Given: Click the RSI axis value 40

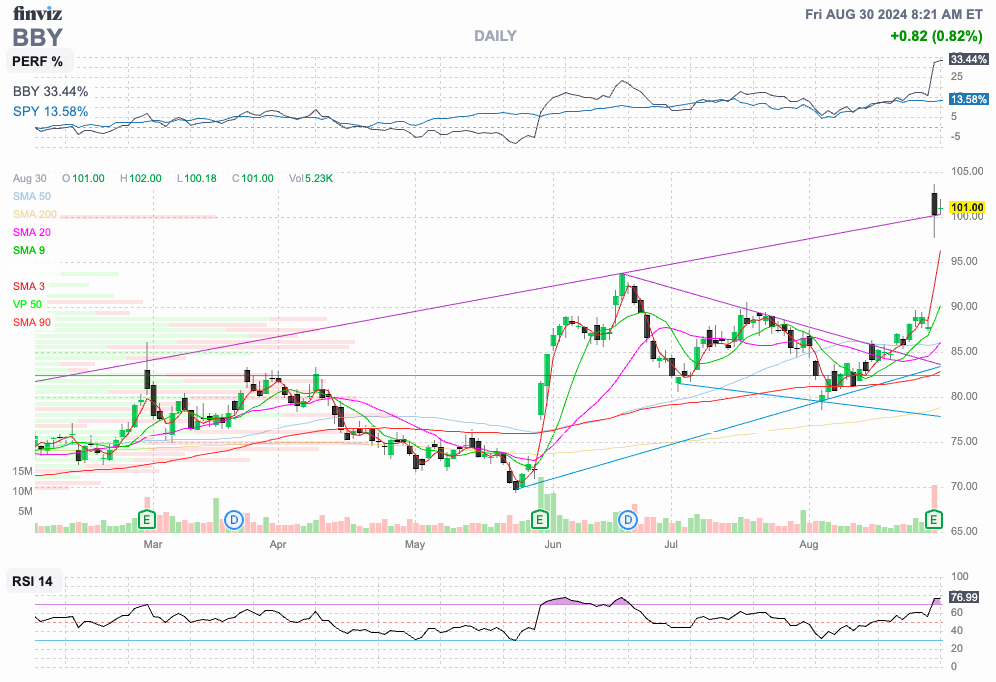Looking at the screenshot, I should (x=957, y=631).
